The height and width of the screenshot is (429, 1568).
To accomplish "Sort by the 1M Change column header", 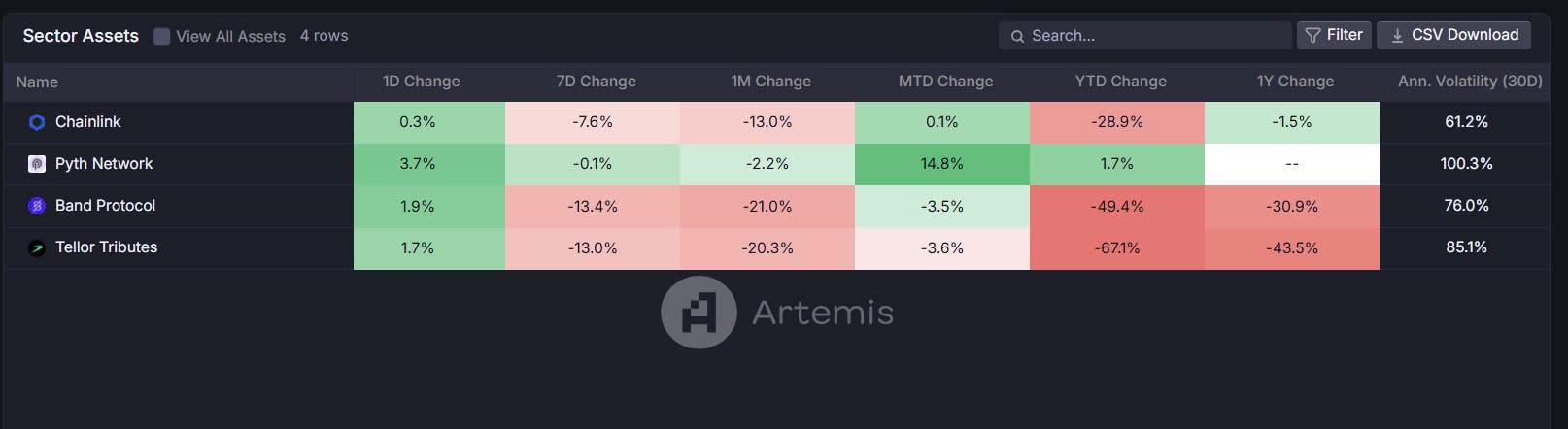I will 770,82.
